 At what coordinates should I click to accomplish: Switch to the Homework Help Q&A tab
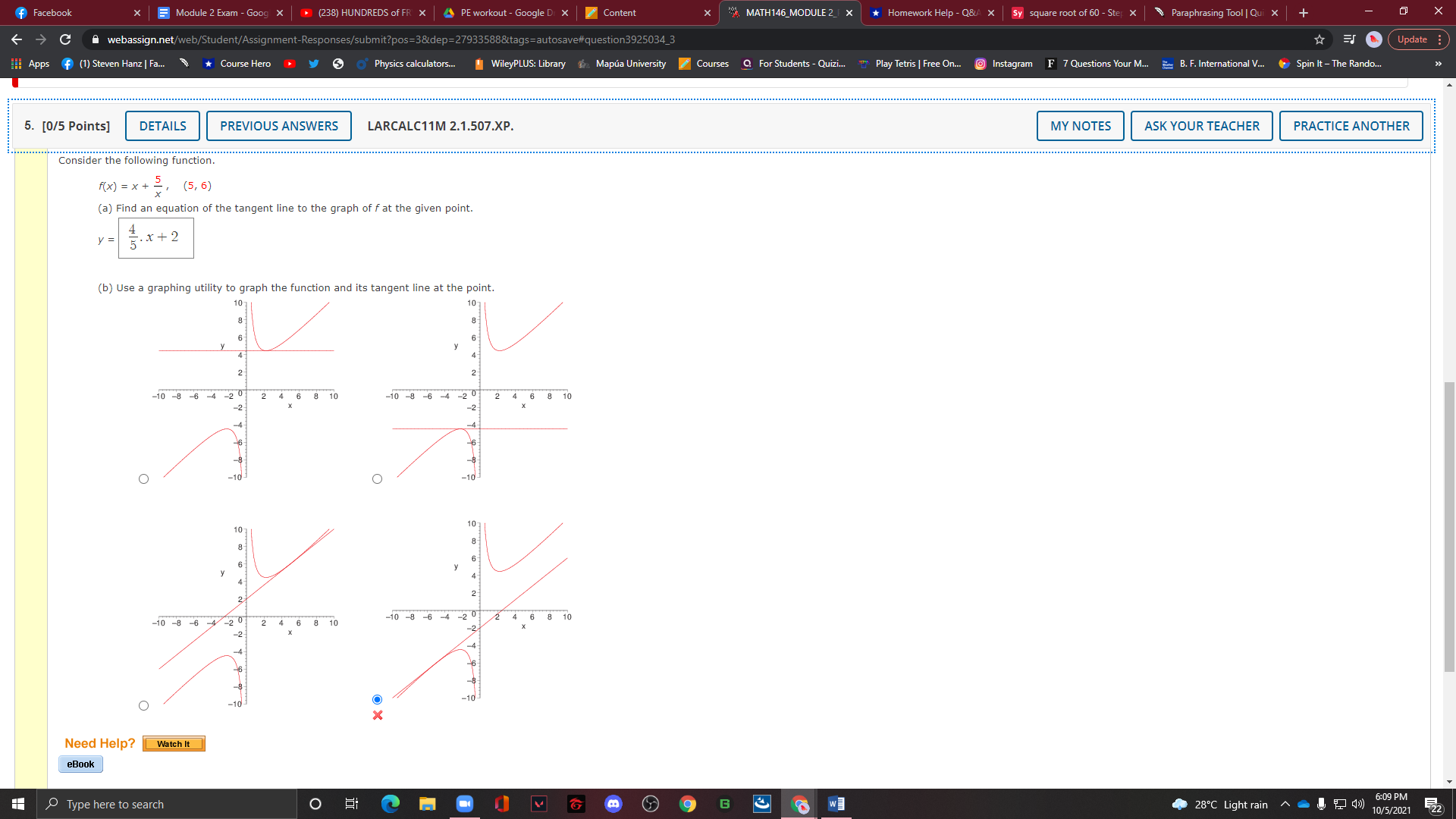(x=931, y=12)
